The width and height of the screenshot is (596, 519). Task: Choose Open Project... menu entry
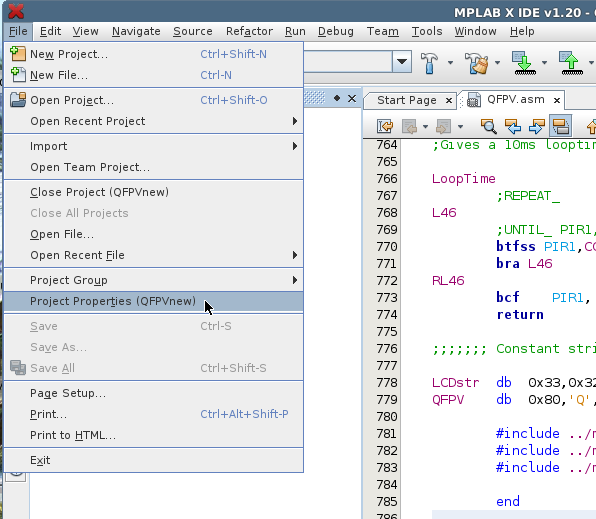click(154, 100)
